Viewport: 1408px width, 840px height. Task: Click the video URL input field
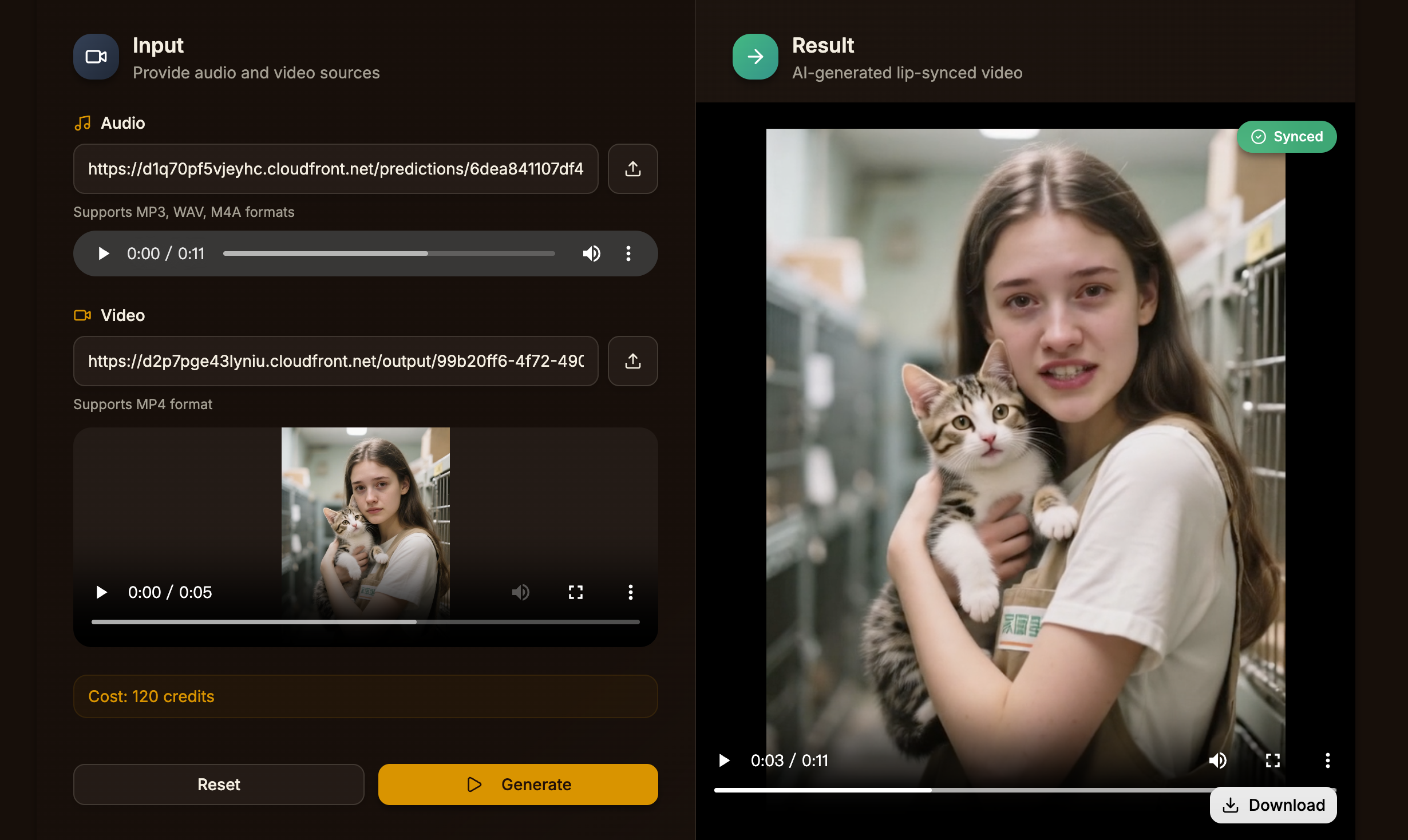click(x=335, y=361)
